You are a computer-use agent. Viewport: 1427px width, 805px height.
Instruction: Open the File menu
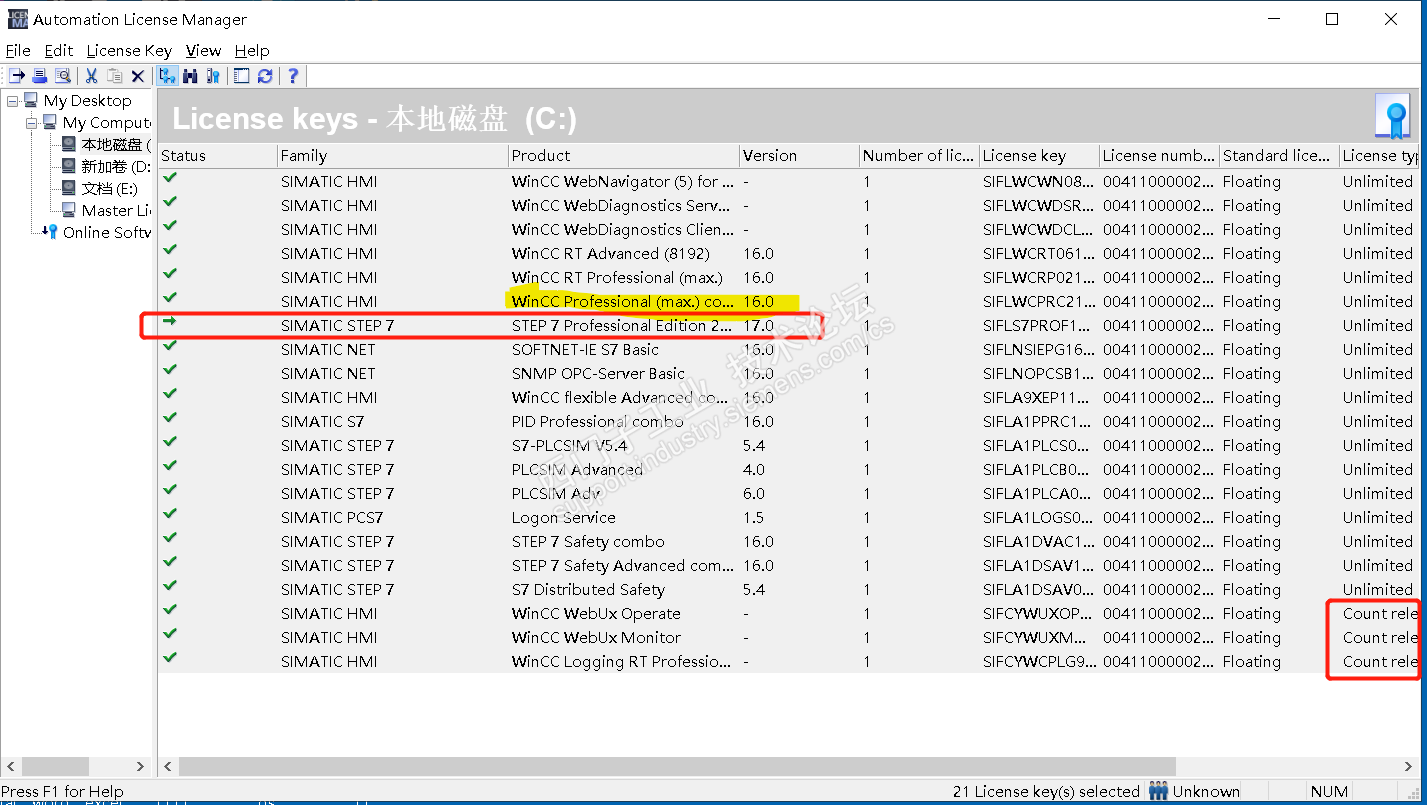click(x=18, y=50)
